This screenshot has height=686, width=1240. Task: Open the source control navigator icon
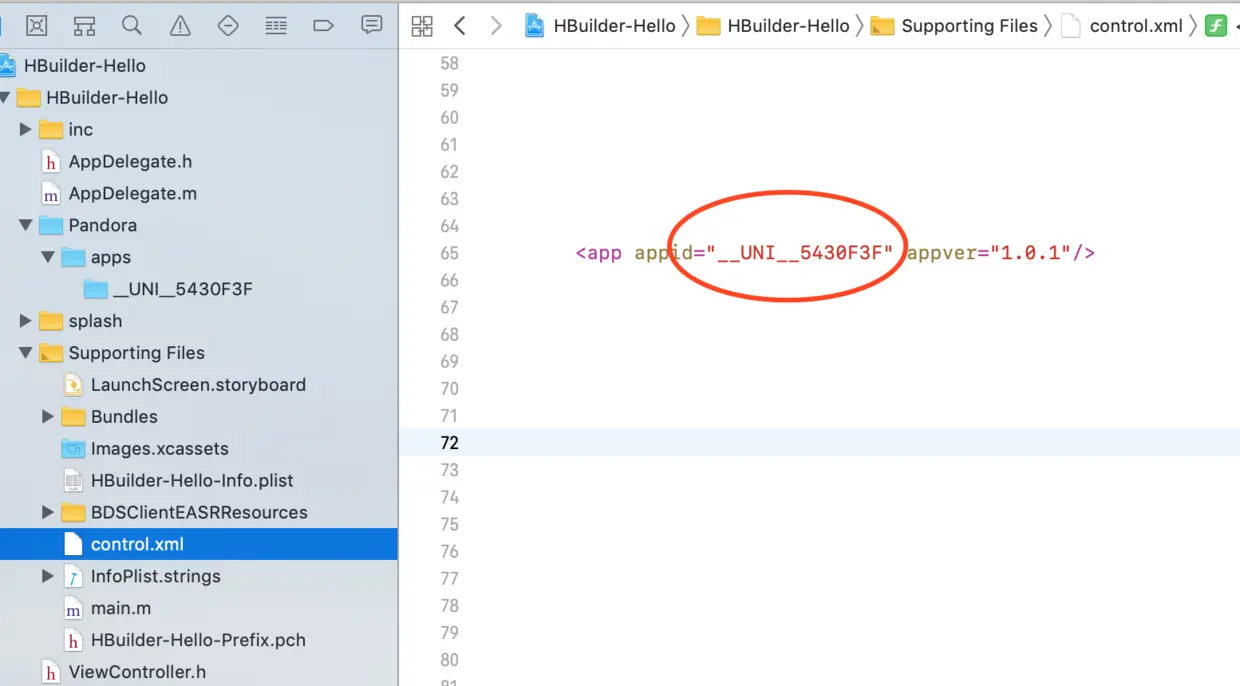pyautogui.click(x=36, y=25)
